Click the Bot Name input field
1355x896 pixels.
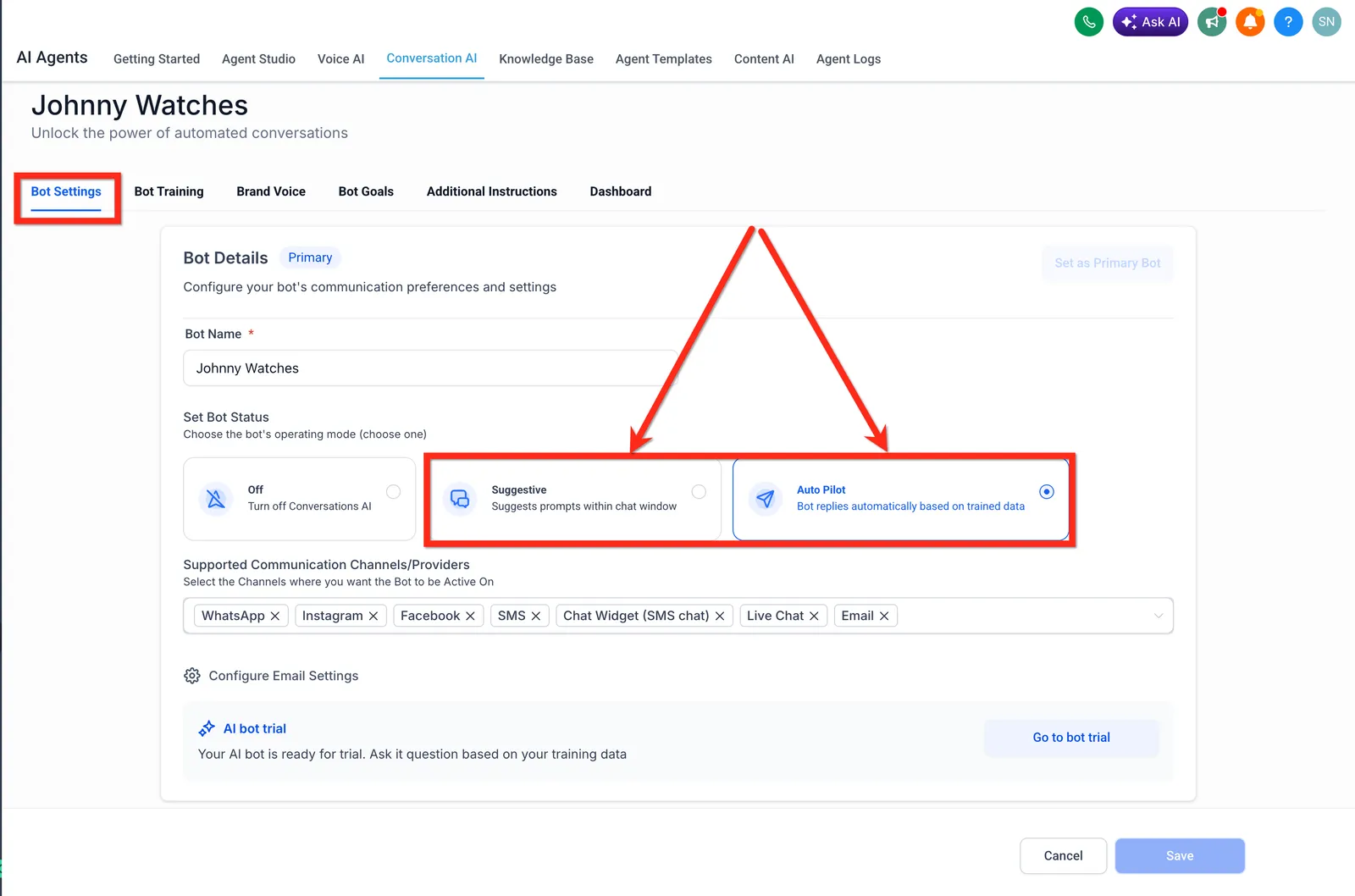point(430,368)
